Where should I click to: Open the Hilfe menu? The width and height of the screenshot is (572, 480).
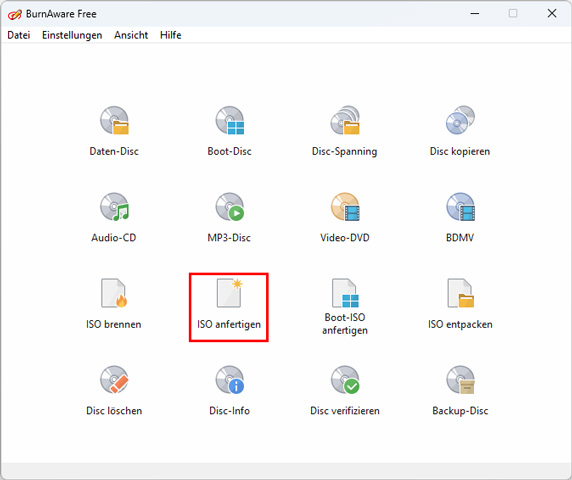coord(170,35)
